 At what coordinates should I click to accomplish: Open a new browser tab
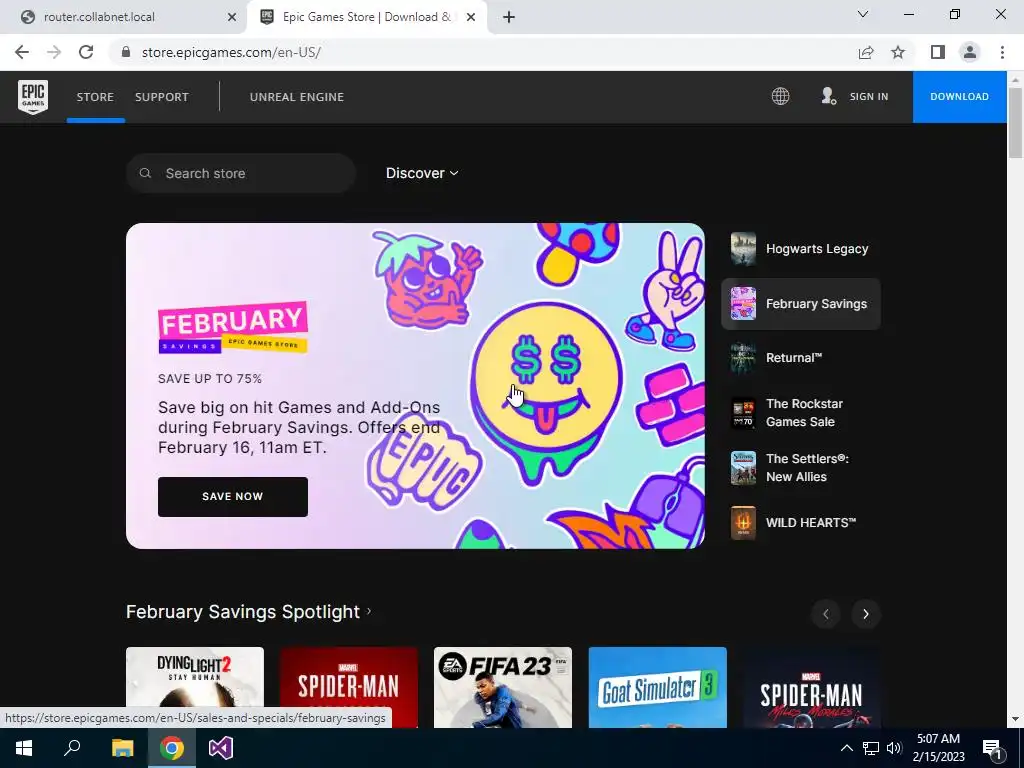(509, 18)
